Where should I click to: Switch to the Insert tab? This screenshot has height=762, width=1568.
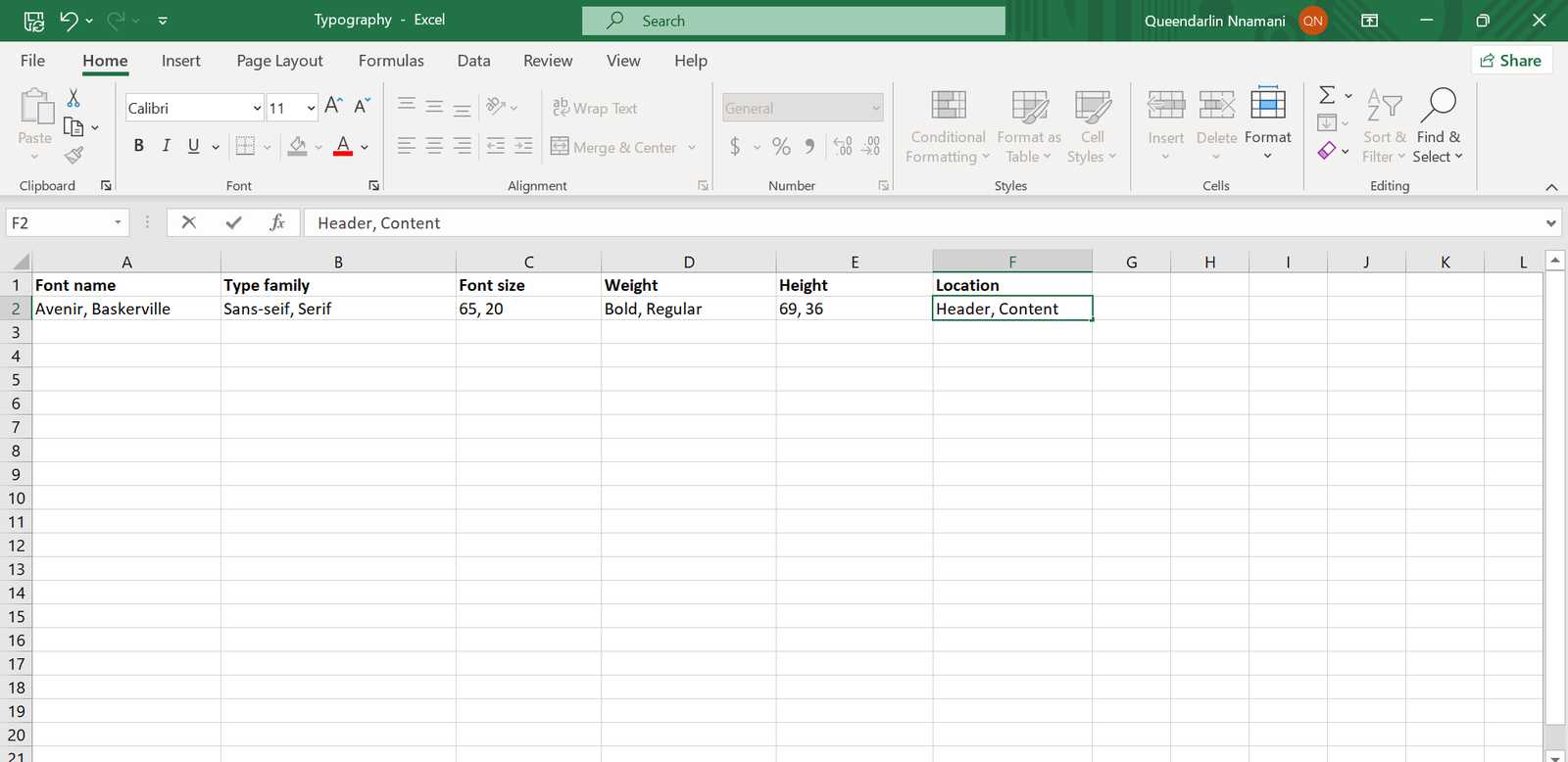181,61
